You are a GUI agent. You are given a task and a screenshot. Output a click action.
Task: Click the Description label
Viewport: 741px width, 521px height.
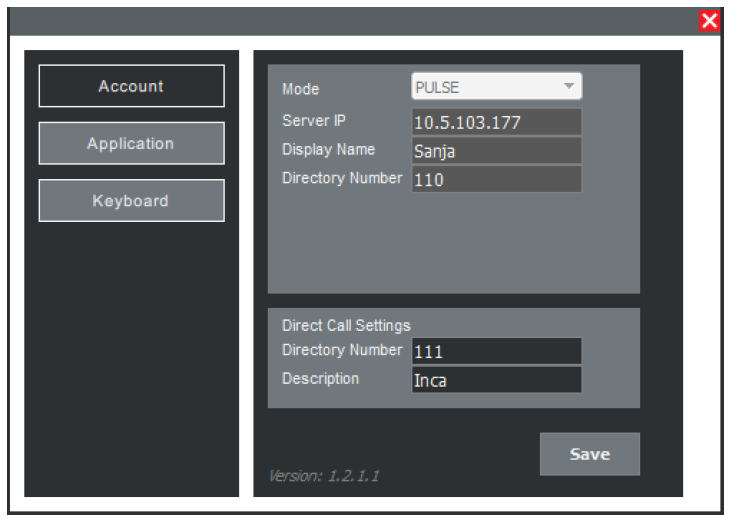320,379
